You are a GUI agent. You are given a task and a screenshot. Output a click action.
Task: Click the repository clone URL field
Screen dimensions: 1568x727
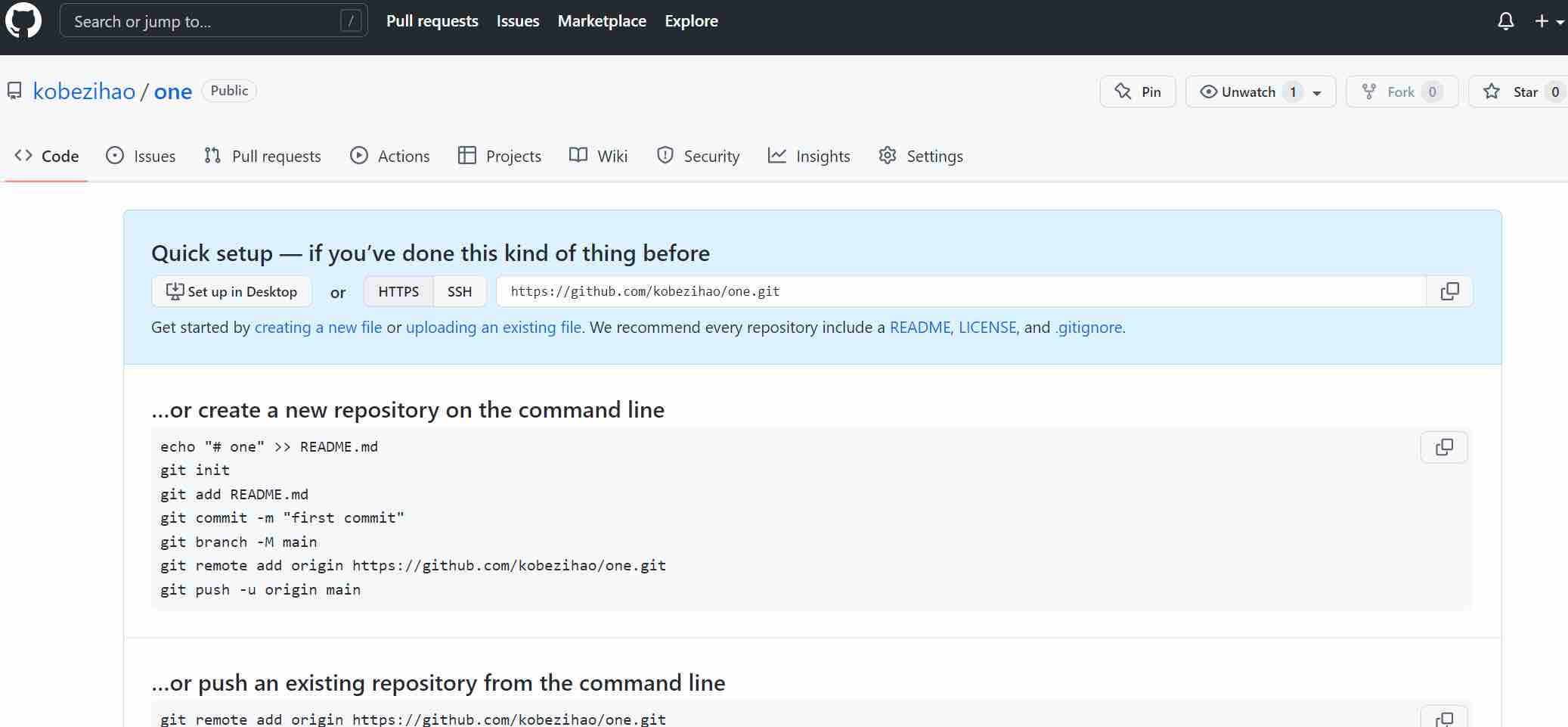(960, 291)
